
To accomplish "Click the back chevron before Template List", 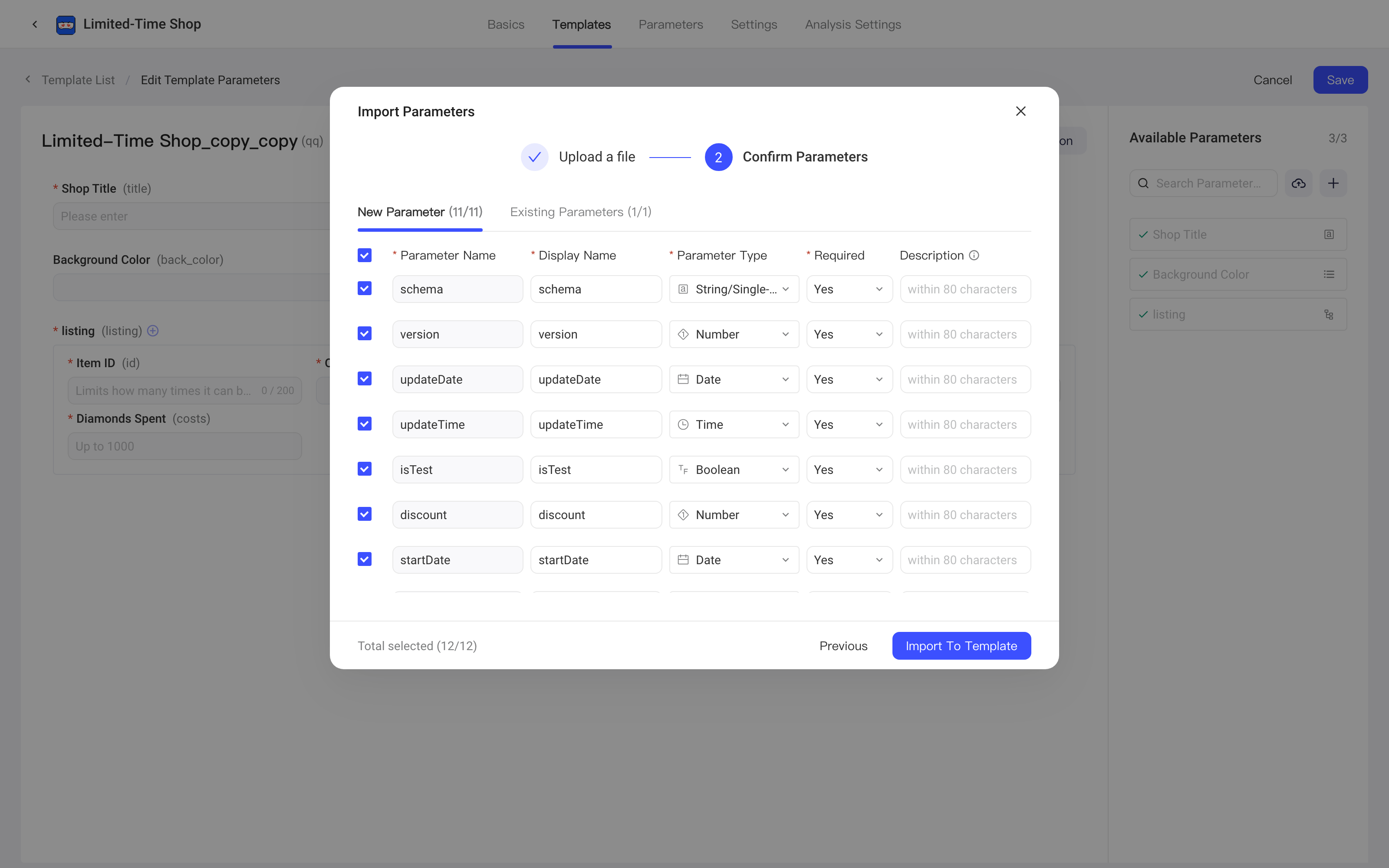I will [x=27, y=79].
